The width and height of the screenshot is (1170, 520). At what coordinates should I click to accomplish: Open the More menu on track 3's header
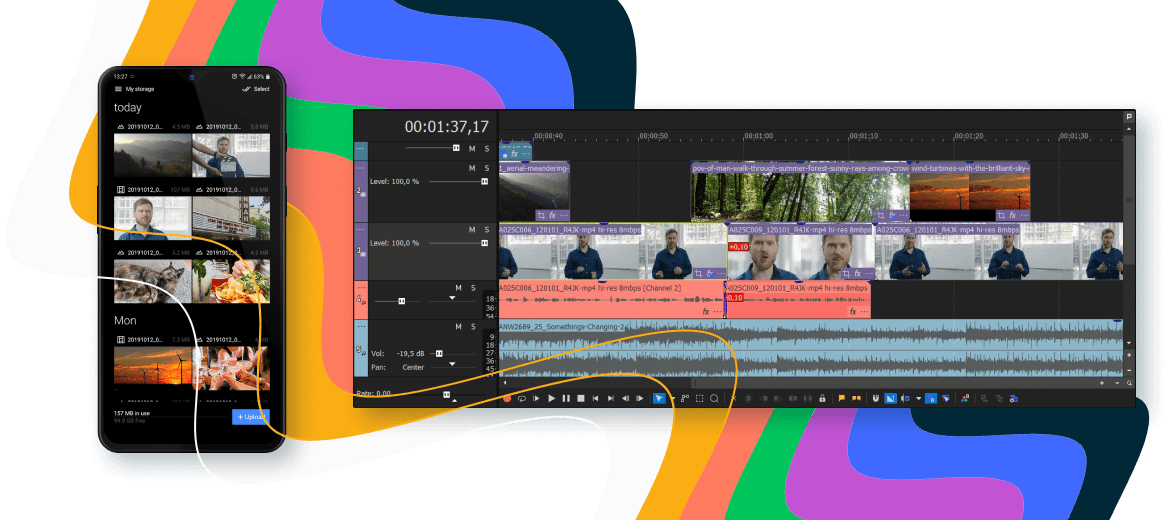(x=360, y=229)
